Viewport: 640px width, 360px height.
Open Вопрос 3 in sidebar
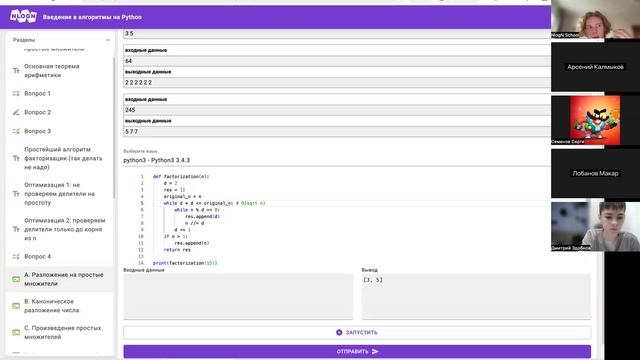38,131
